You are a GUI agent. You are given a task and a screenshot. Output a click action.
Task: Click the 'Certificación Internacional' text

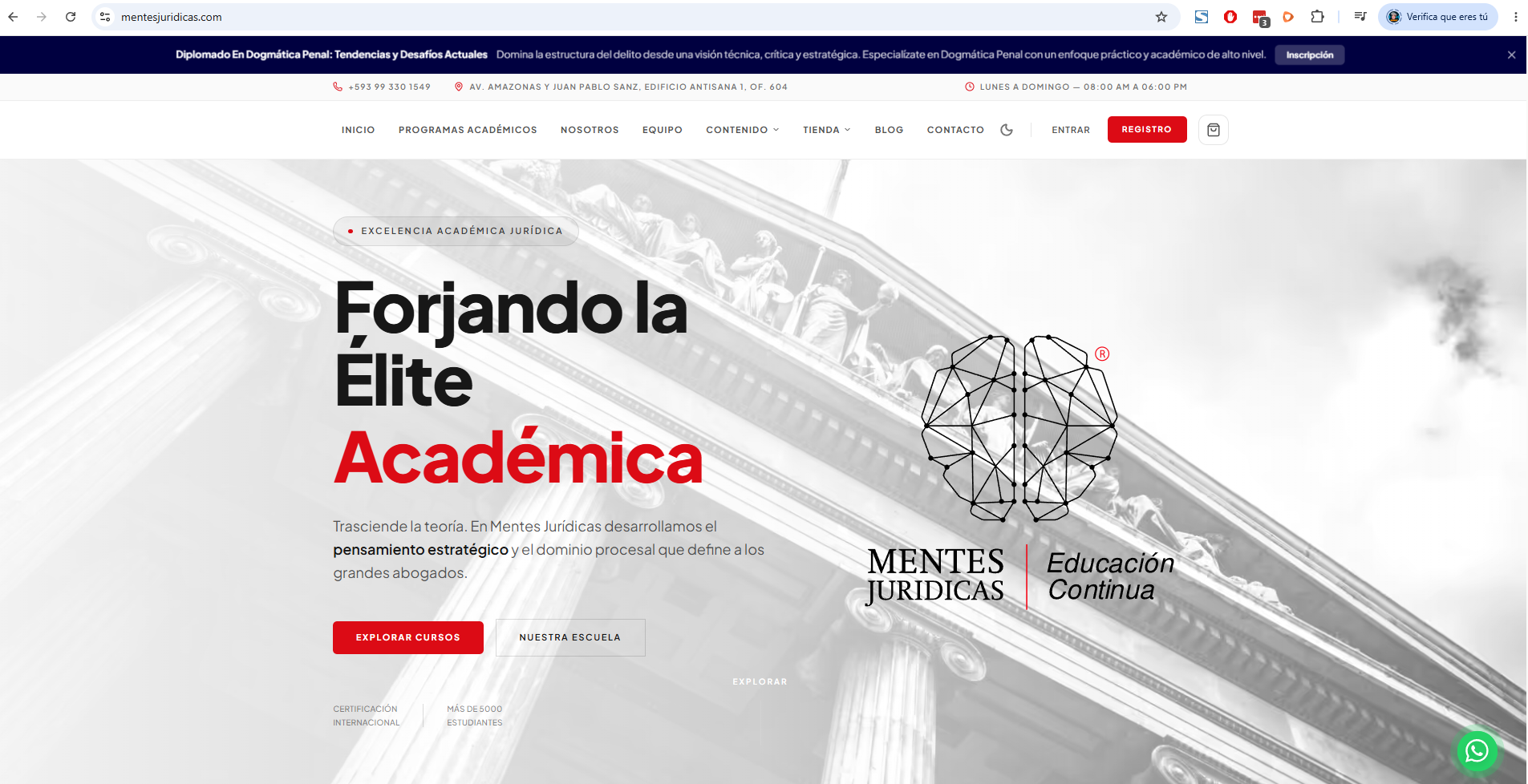366,716
